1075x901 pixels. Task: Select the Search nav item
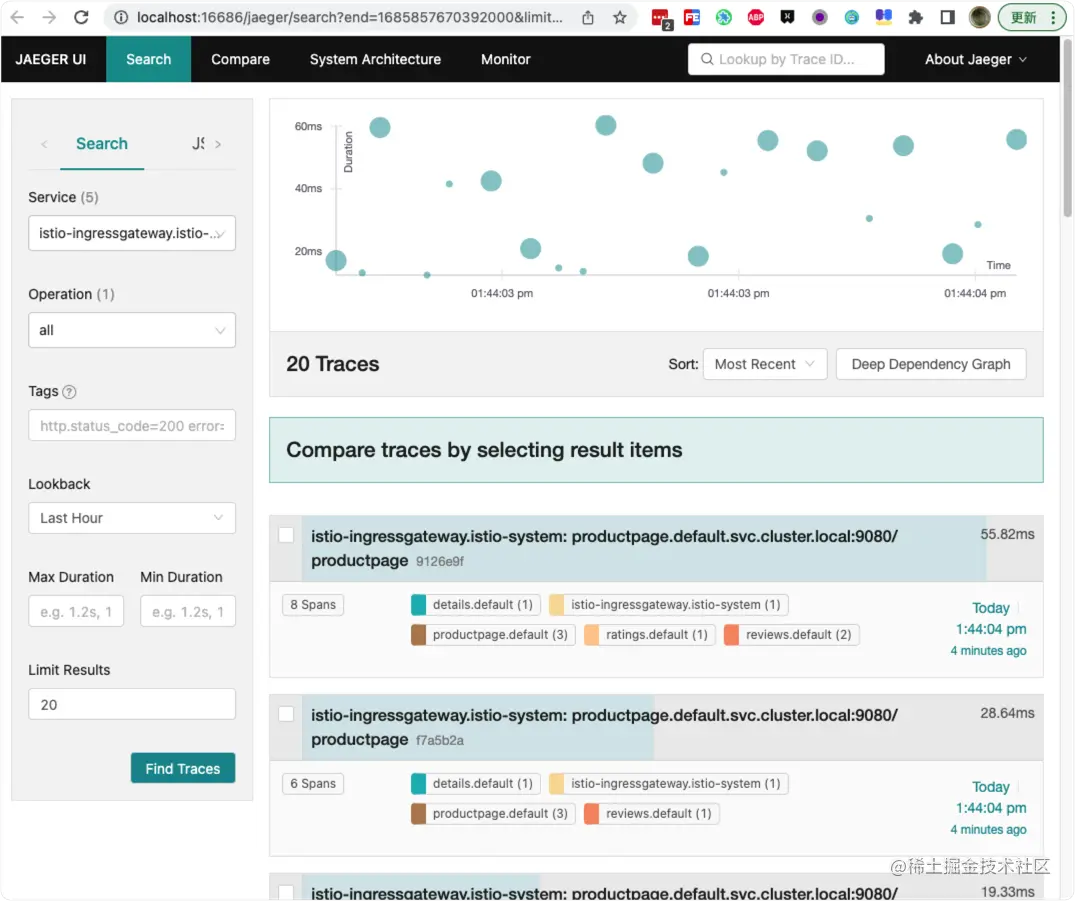148,59
